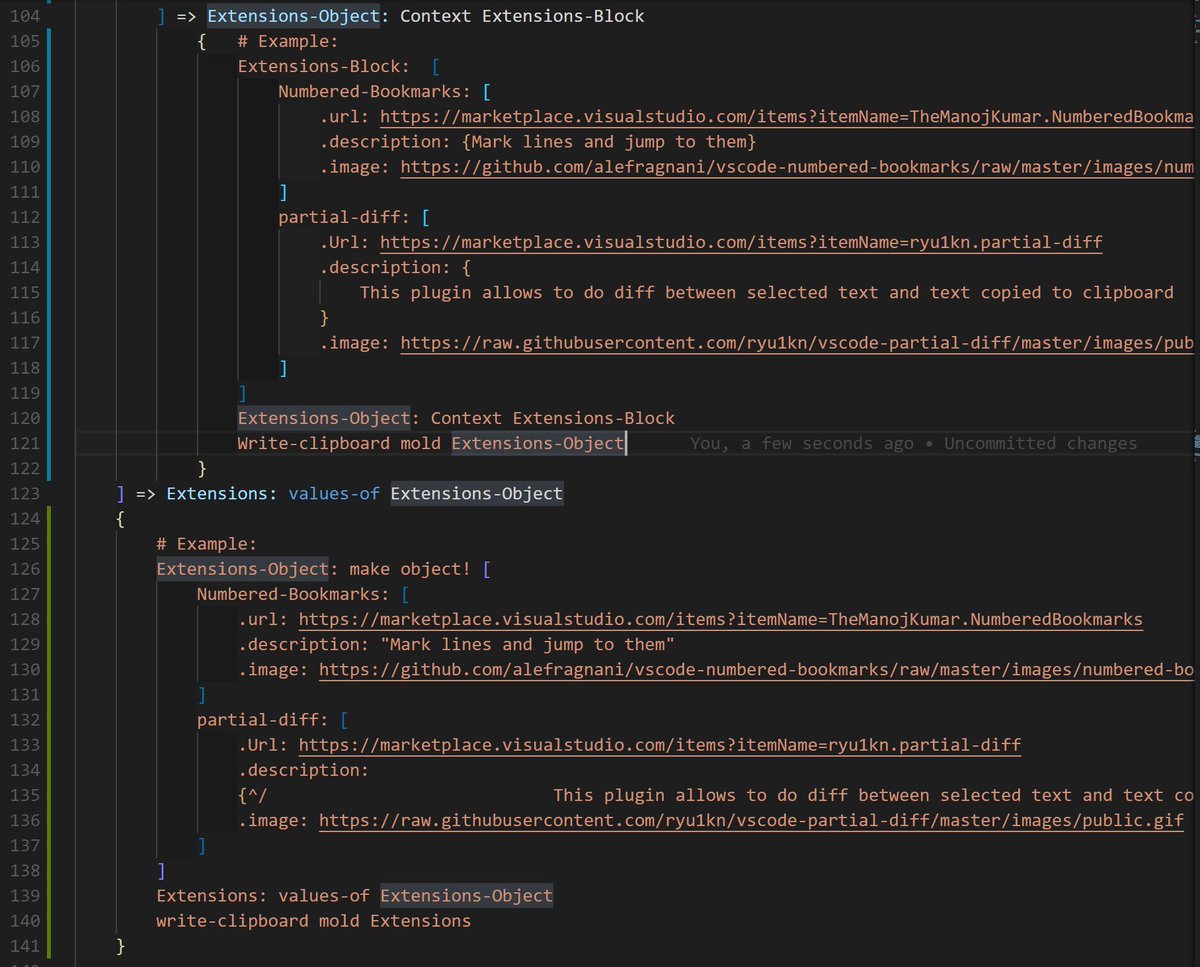Screen dimensions: 1200x967
Task: Open the partial-diff marketplace URL on line 113
Action: click(x=742, y=243)
